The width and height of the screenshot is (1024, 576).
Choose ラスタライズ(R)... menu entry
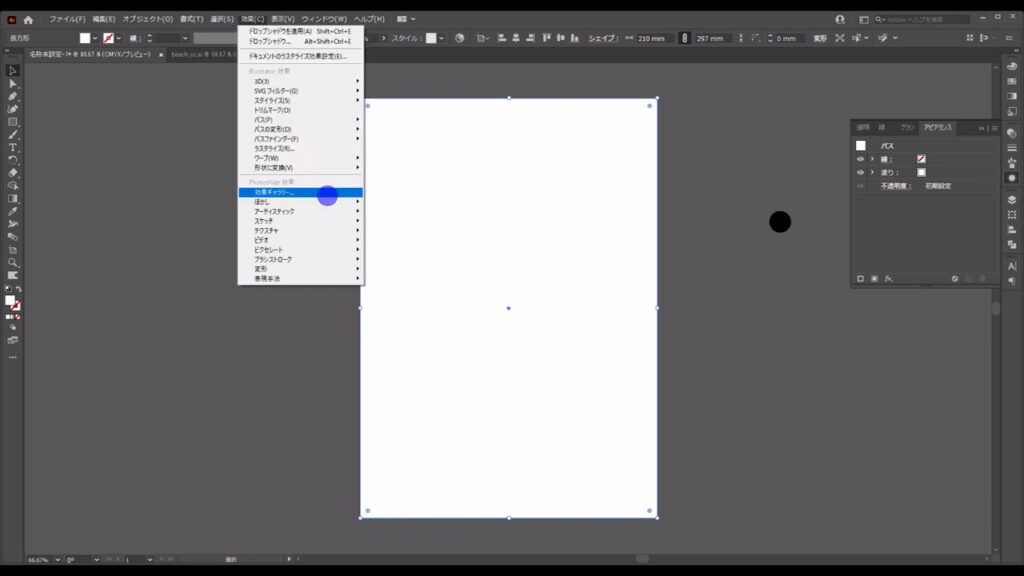click(300, 148)
